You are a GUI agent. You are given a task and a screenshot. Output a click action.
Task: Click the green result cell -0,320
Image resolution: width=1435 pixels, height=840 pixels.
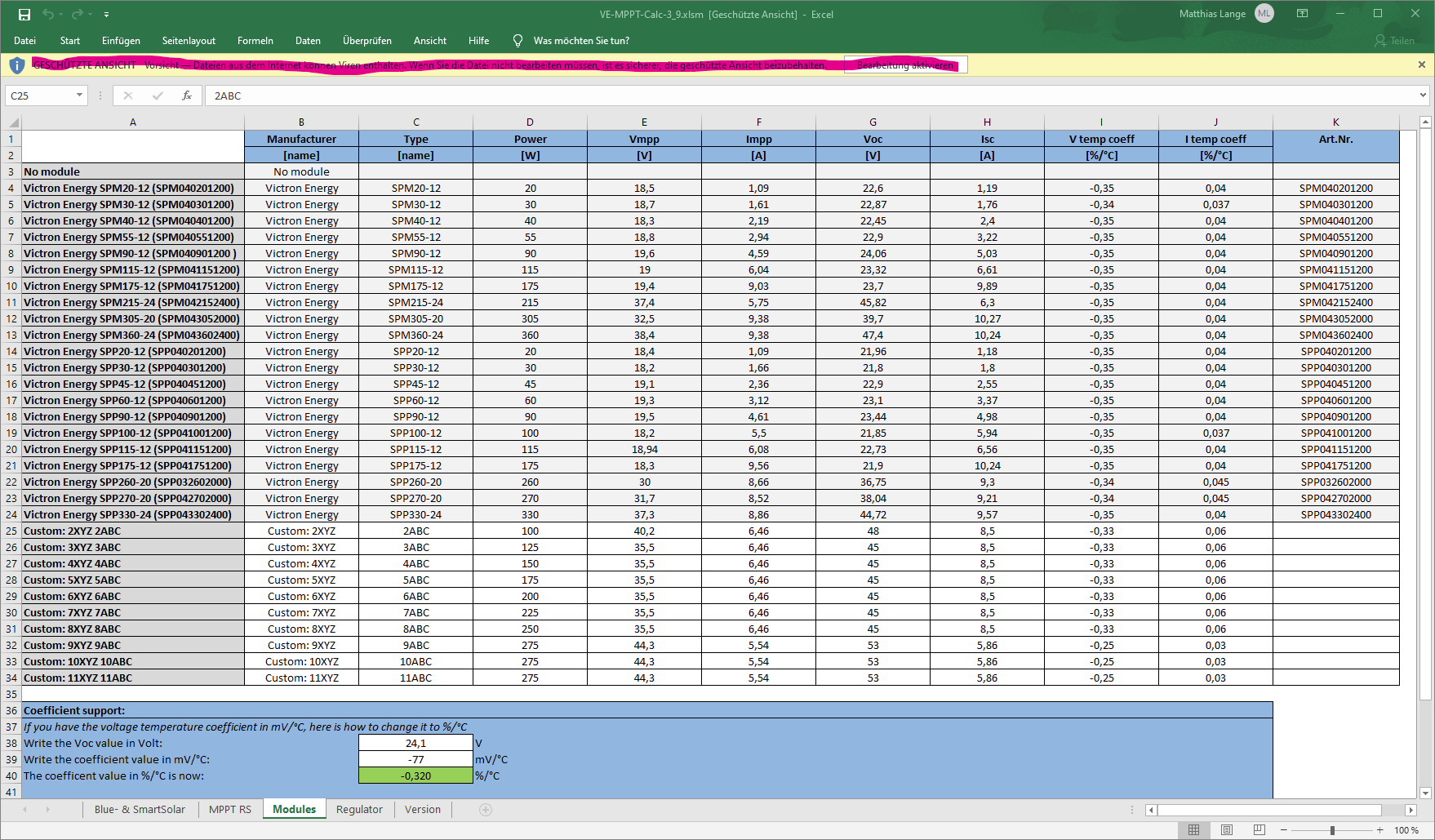pos(415,776)
